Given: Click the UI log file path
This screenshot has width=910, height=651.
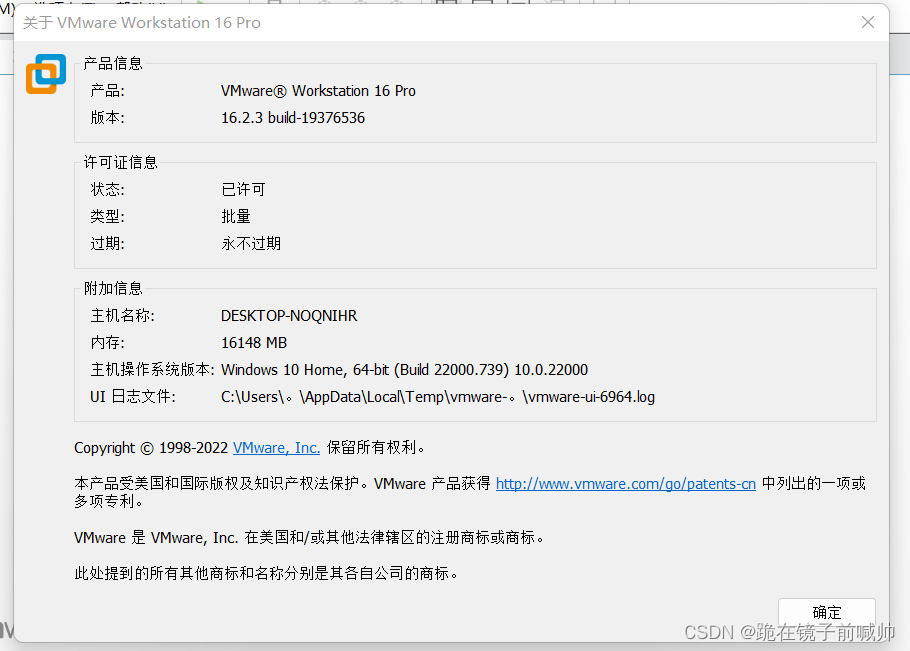Looking at the screenshot, I should [438, 397].
